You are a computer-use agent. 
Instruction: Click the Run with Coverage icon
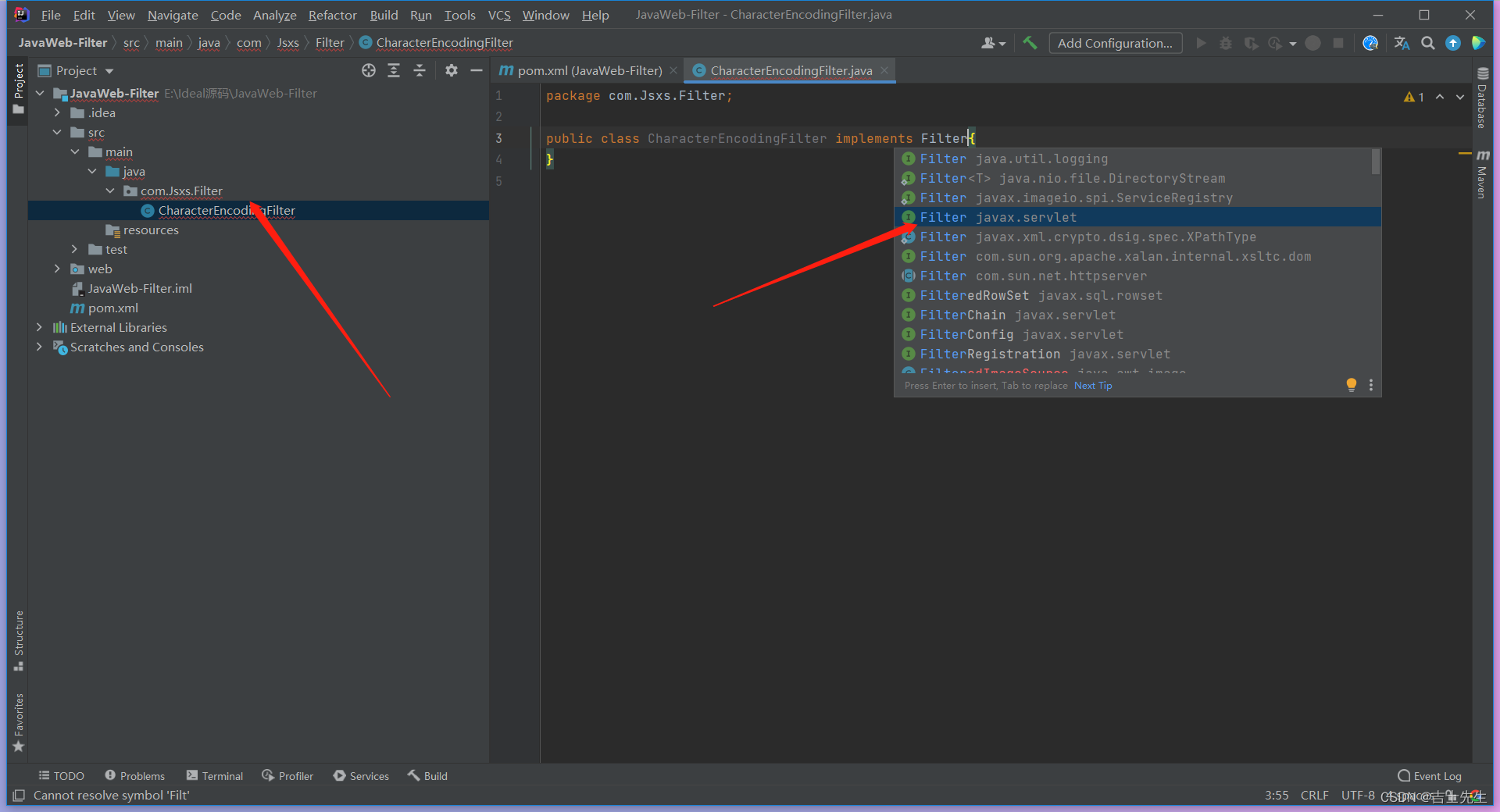1251,43
